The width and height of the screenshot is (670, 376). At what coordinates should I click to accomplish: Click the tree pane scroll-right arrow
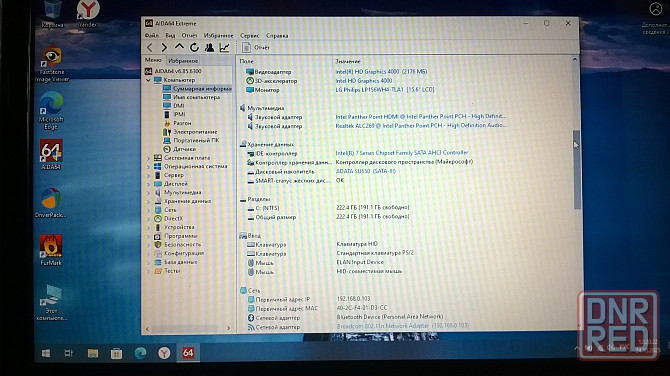[x=229, y=328]
